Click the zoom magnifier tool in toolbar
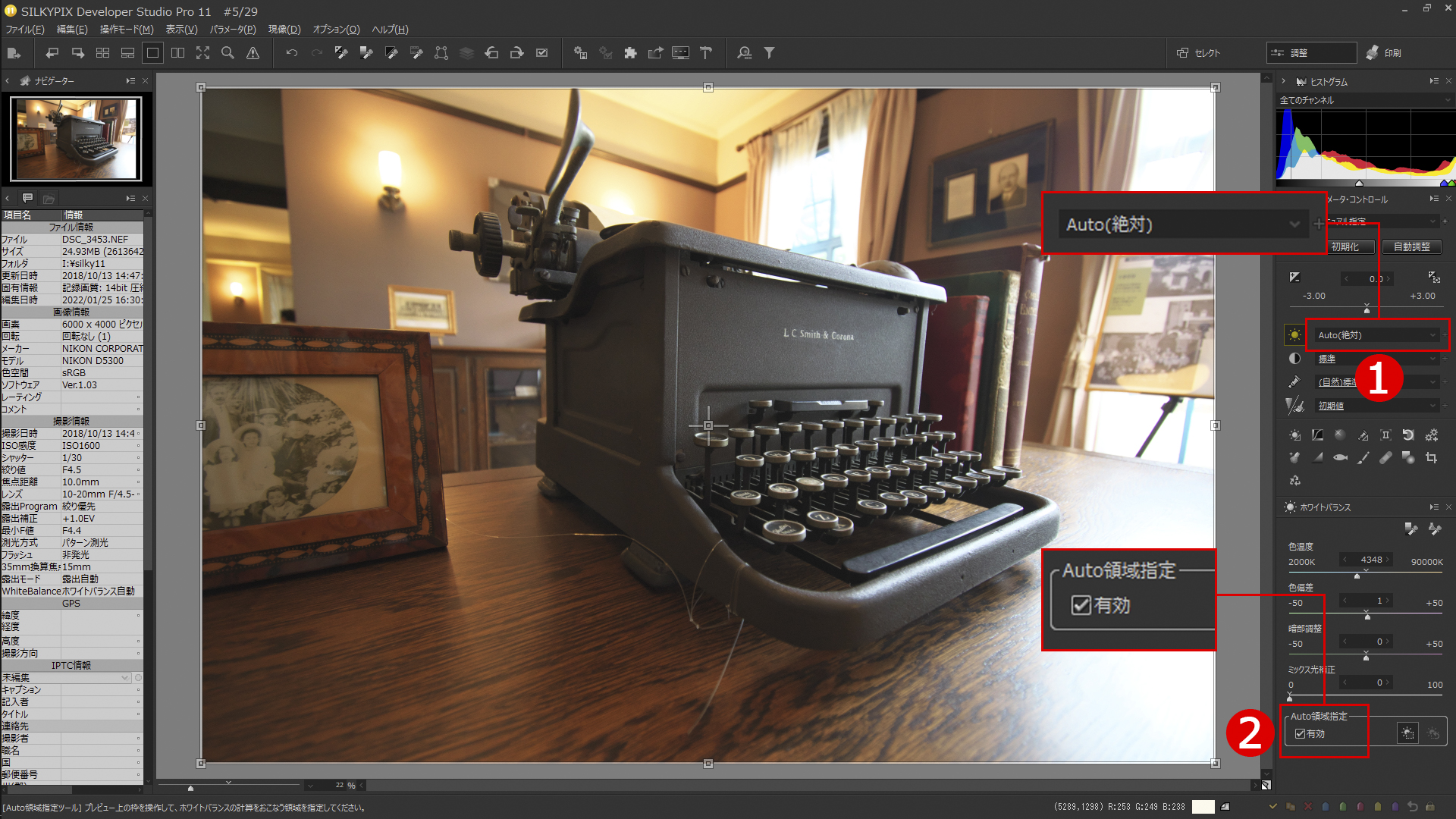 pyautogui.click(x=227, y=53)
